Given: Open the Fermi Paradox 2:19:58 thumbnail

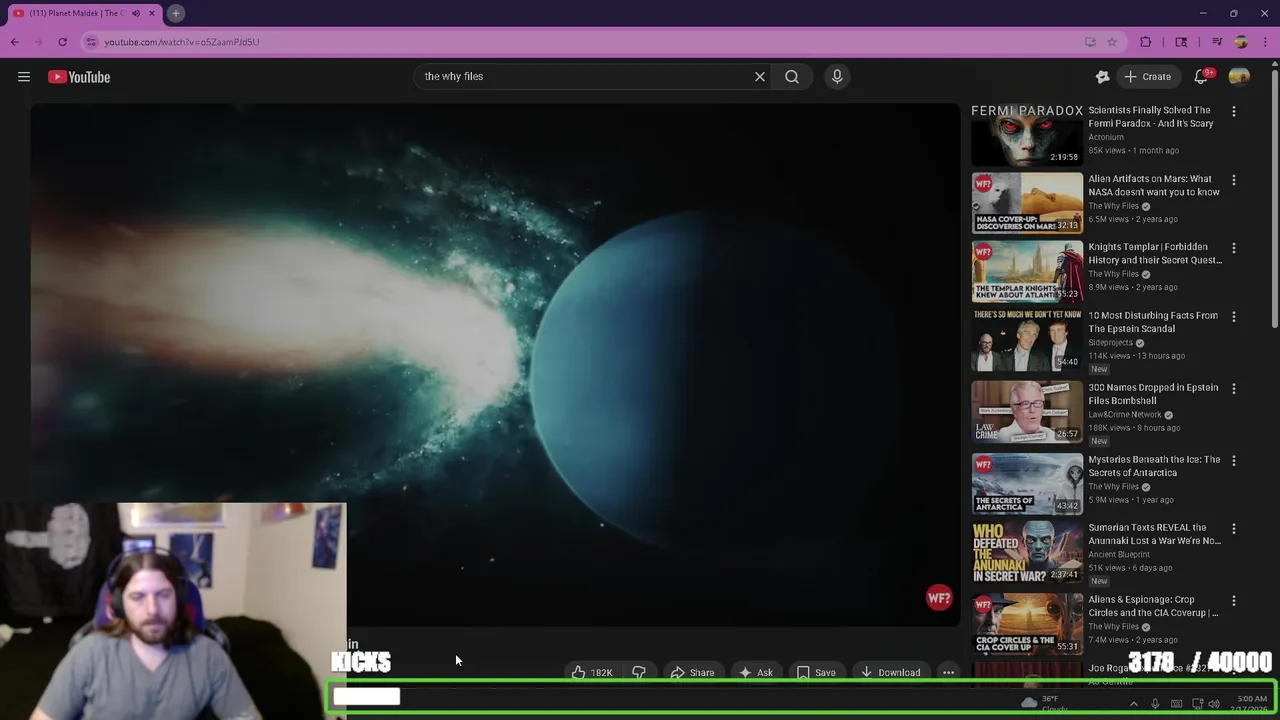Looking at the screenshot, I should coord(1027,135).
